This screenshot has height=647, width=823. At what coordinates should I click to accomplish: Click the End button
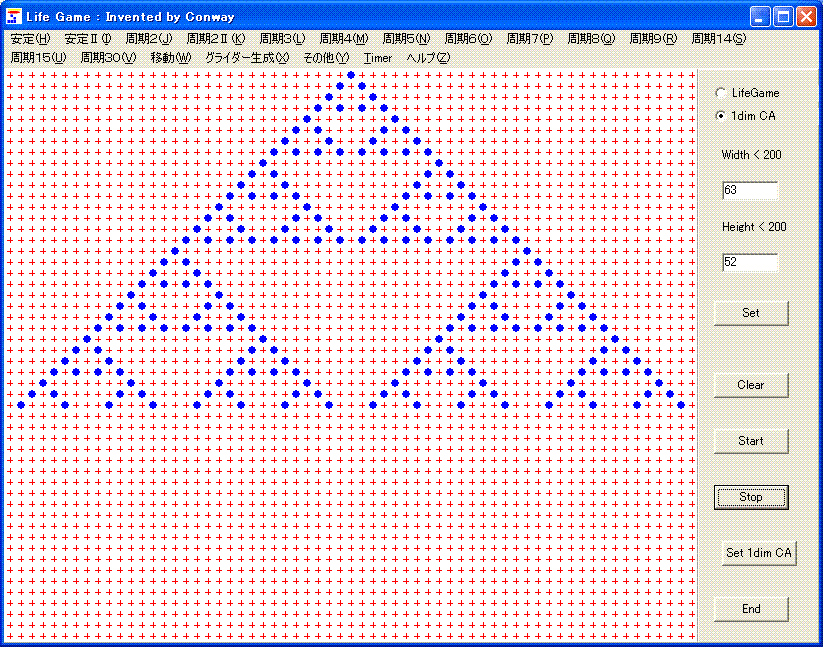click(x=751, y=609)
